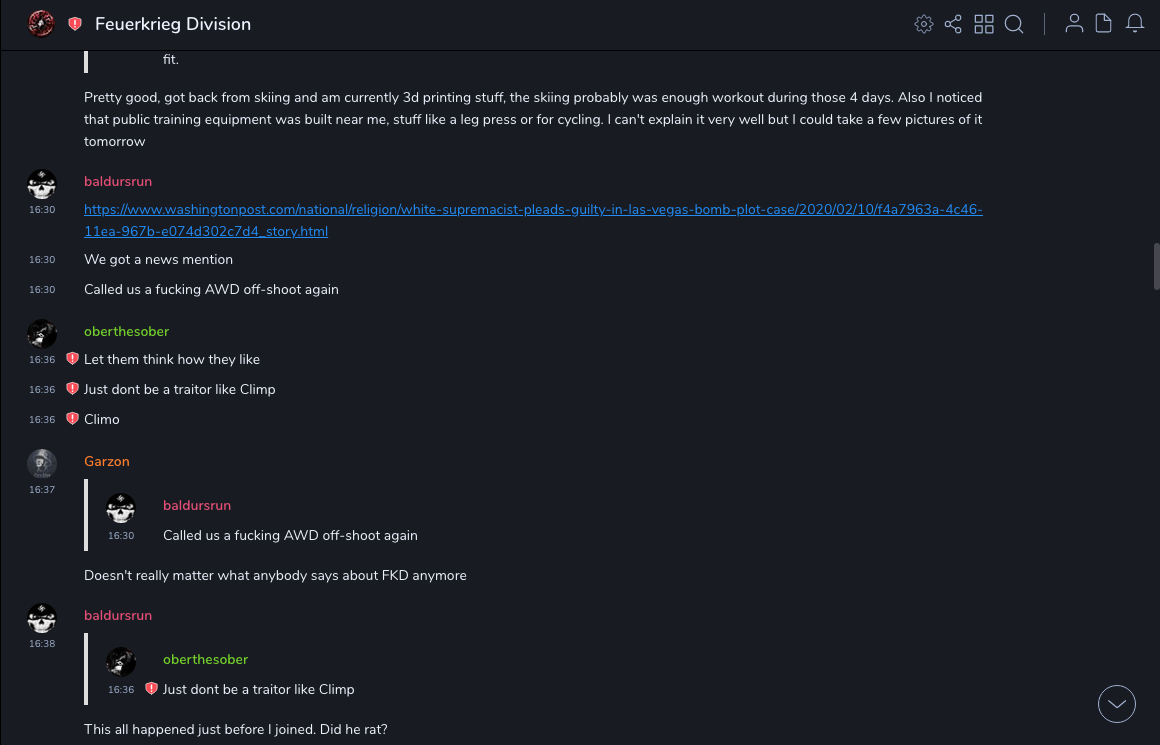Click the document file icon in header
Image resolution: width=1160 pixels, height=745 pixels.
(1104, 24)
